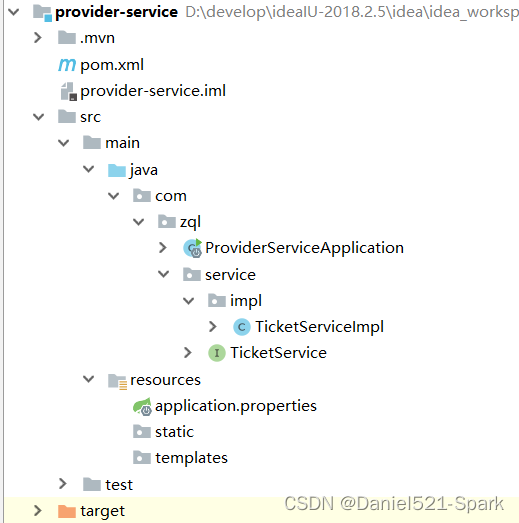This screenshot has height=523, width=519.
Task: Select the provider-service.iml file name
Action: [153, 91]
